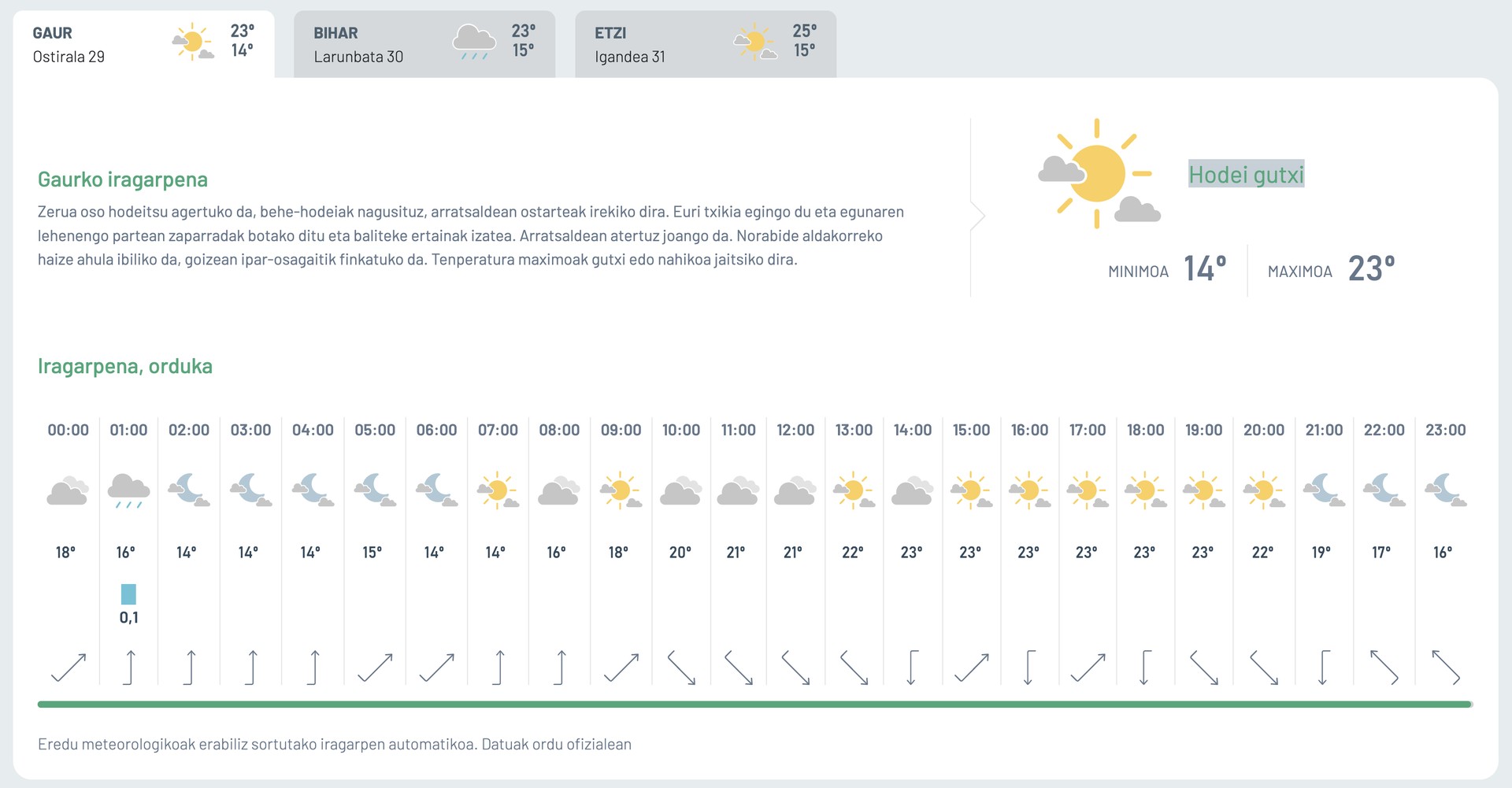Click the 04:00 hour label
Screen dimensions: 1512x788
tap(313, 430)
